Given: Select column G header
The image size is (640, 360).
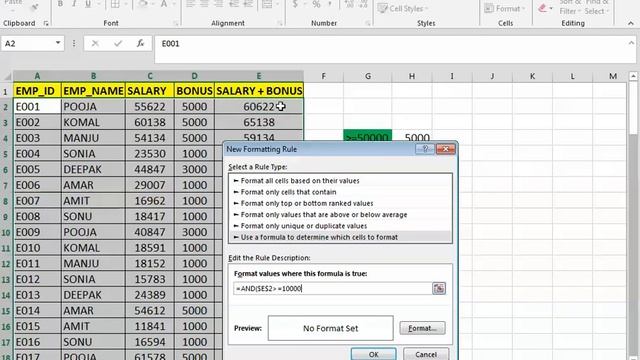Looking at the screenshot, I should (x=368, y=76).
